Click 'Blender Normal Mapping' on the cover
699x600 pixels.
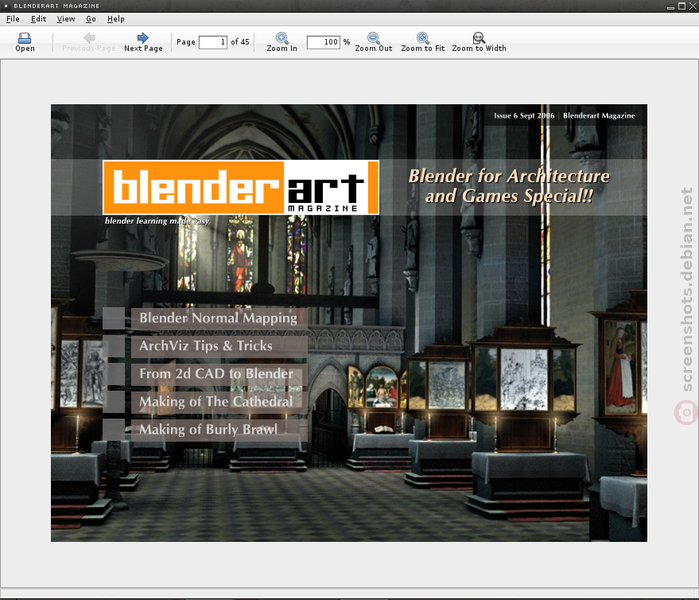[218, 318]
